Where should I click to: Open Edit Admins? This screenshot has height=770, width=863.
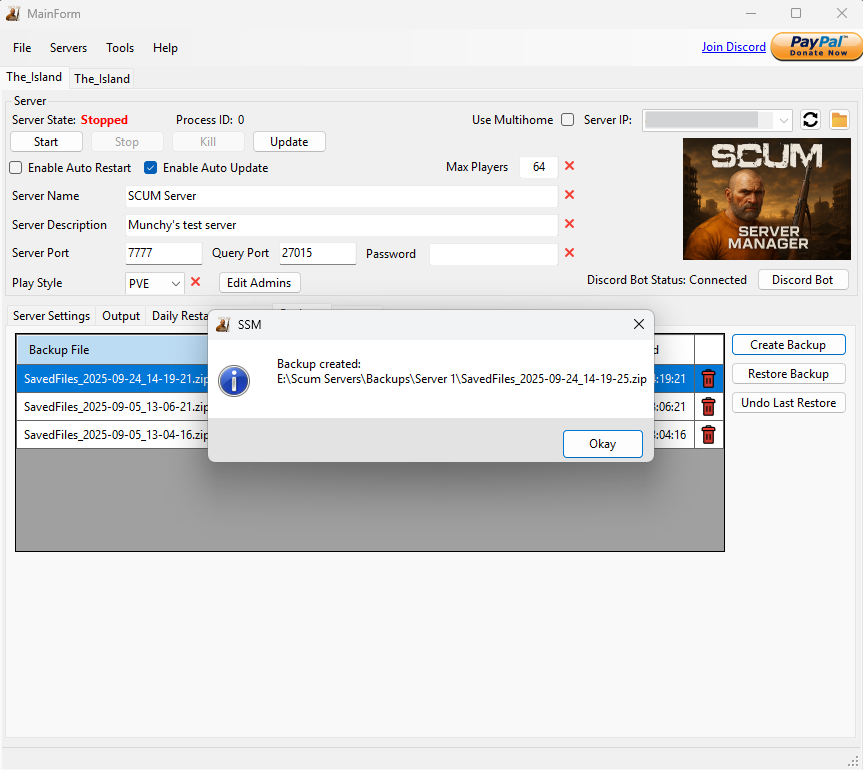(x=259, y=283)
